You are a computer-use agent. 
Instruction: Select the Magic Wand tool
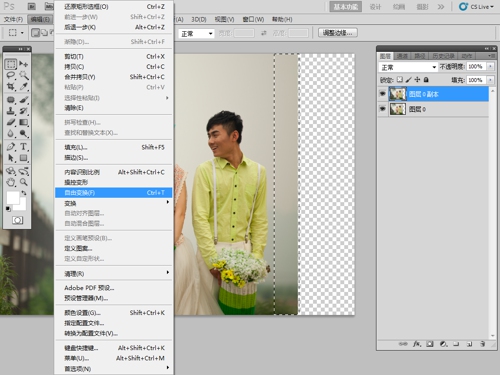(x=23, y=75)
